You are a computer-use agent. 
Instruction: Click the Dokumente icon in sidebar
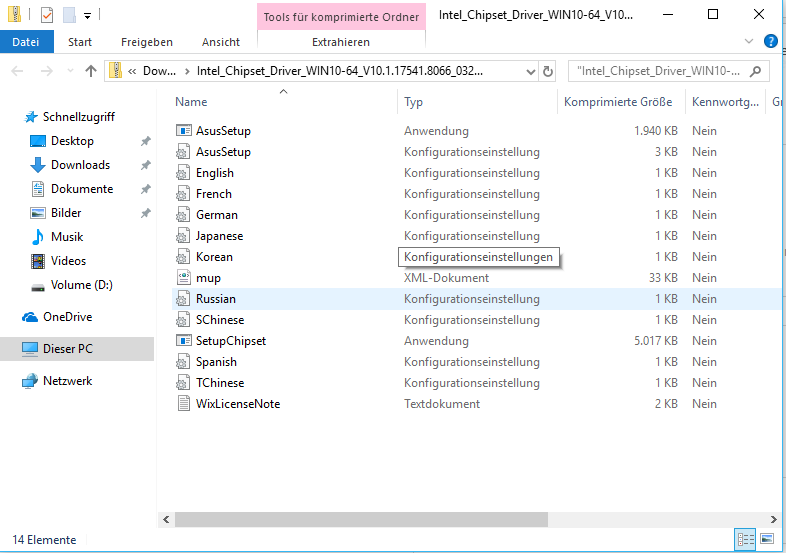click(x=38, y=189)
